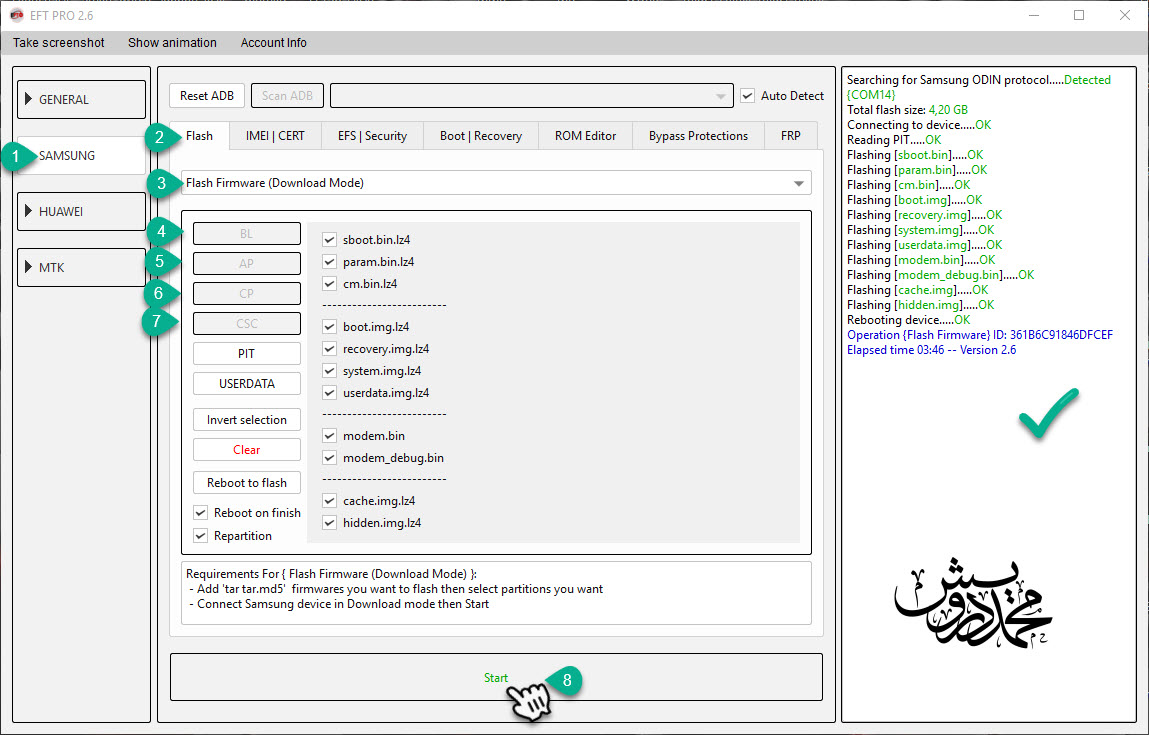The image size is (1149, 735).
Task: Open the Boot | Recovery tab
Action: (481, 136)
